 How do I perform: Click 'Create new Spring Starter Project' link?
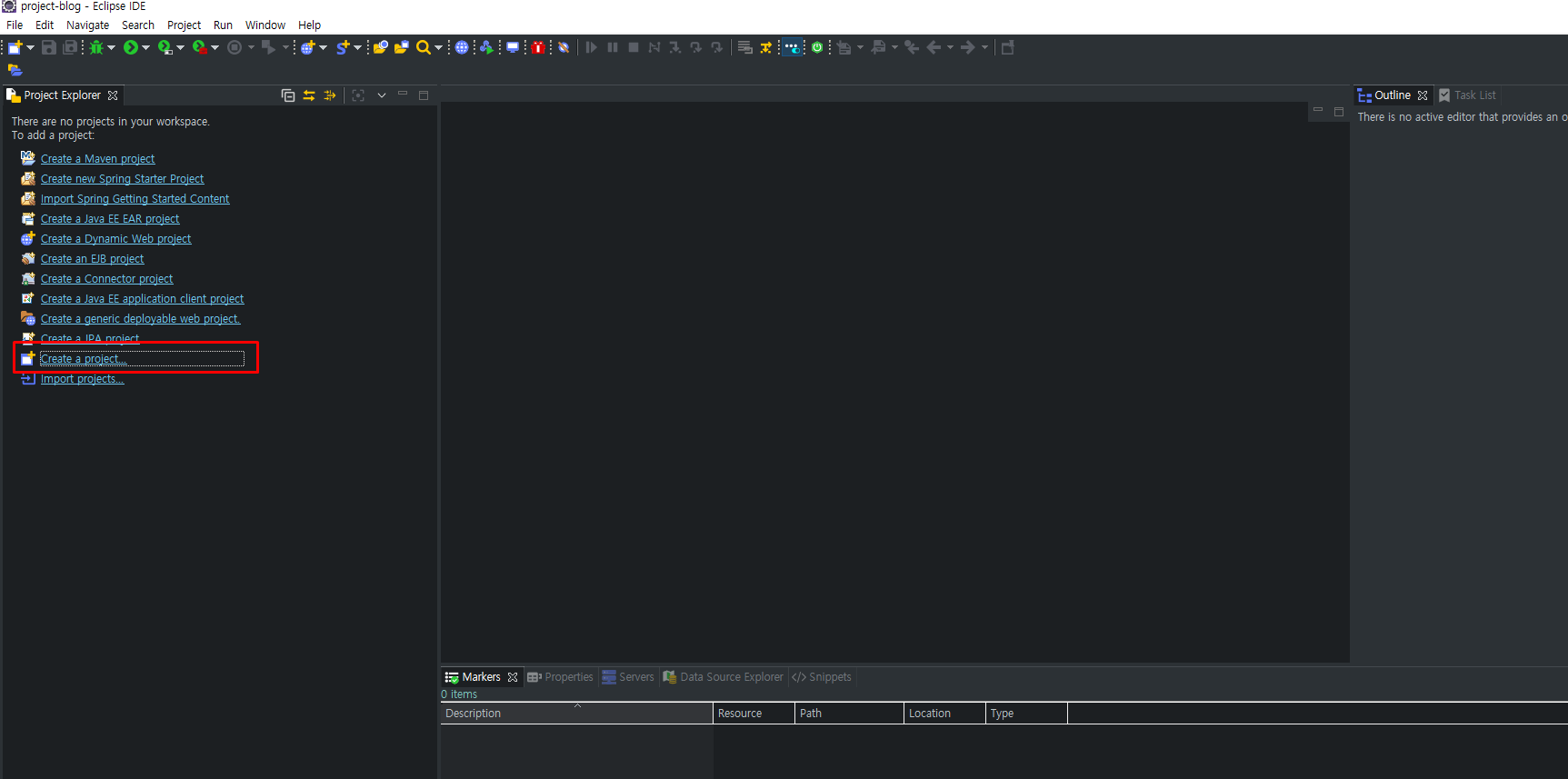(x=122, y=179)
